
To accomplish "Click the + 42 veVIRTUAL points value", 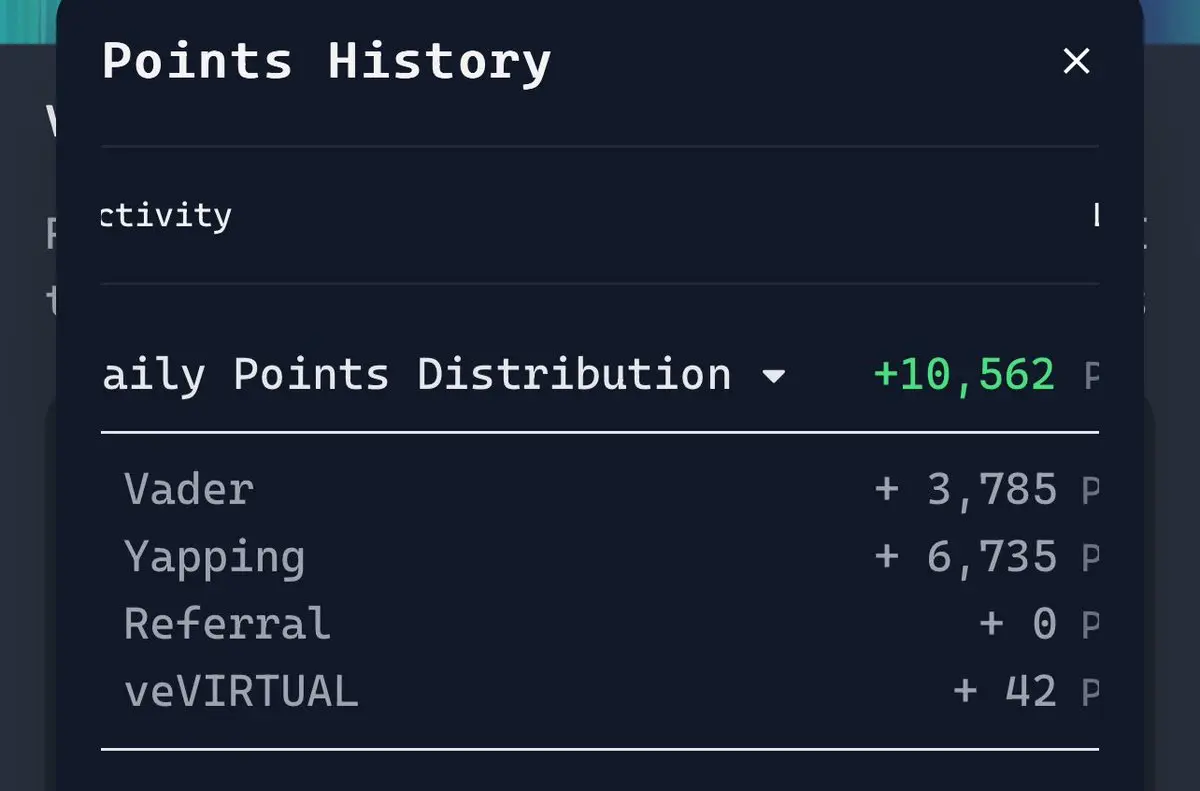I will tap(1005, 691).
